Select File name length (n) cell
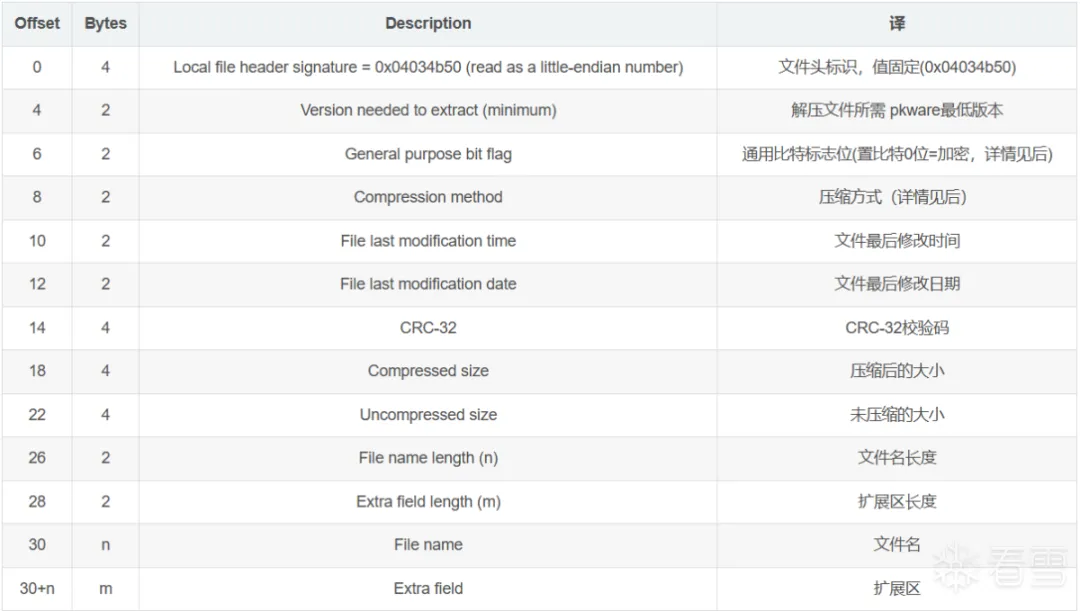 click(x=428, y=458)
